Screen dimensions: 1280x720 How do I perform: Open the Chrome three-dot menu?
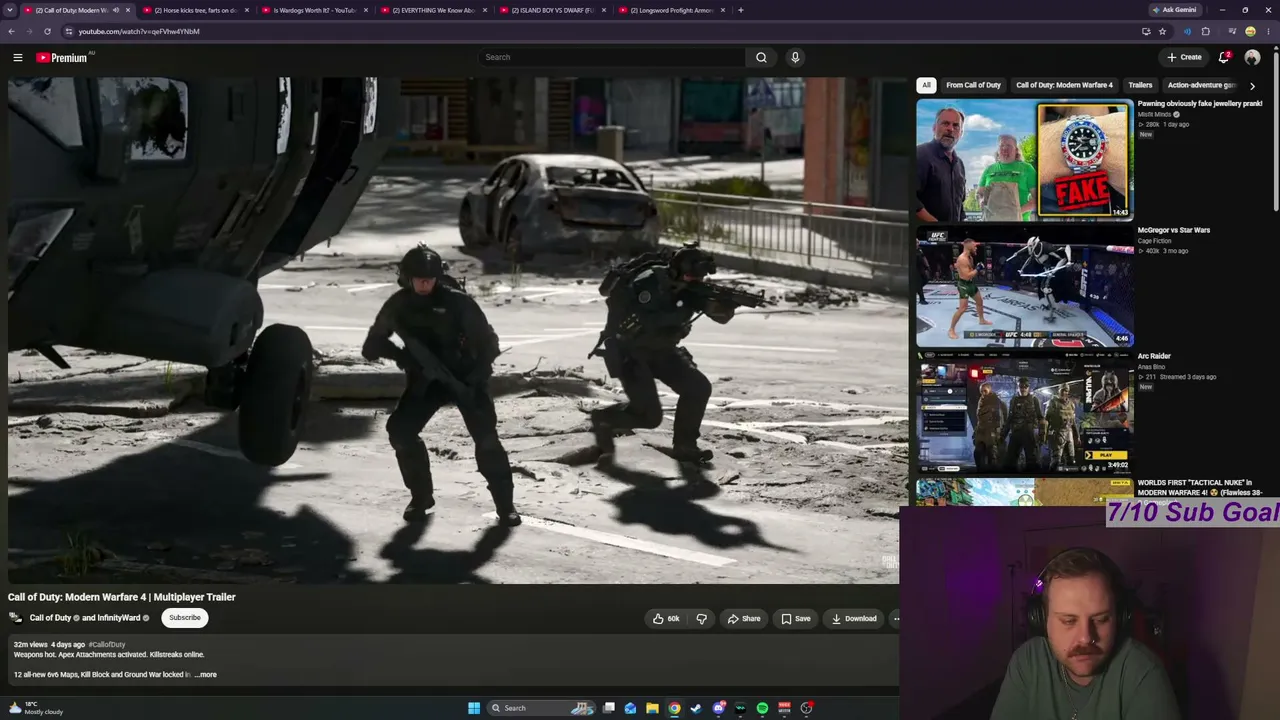[1268, 31]
